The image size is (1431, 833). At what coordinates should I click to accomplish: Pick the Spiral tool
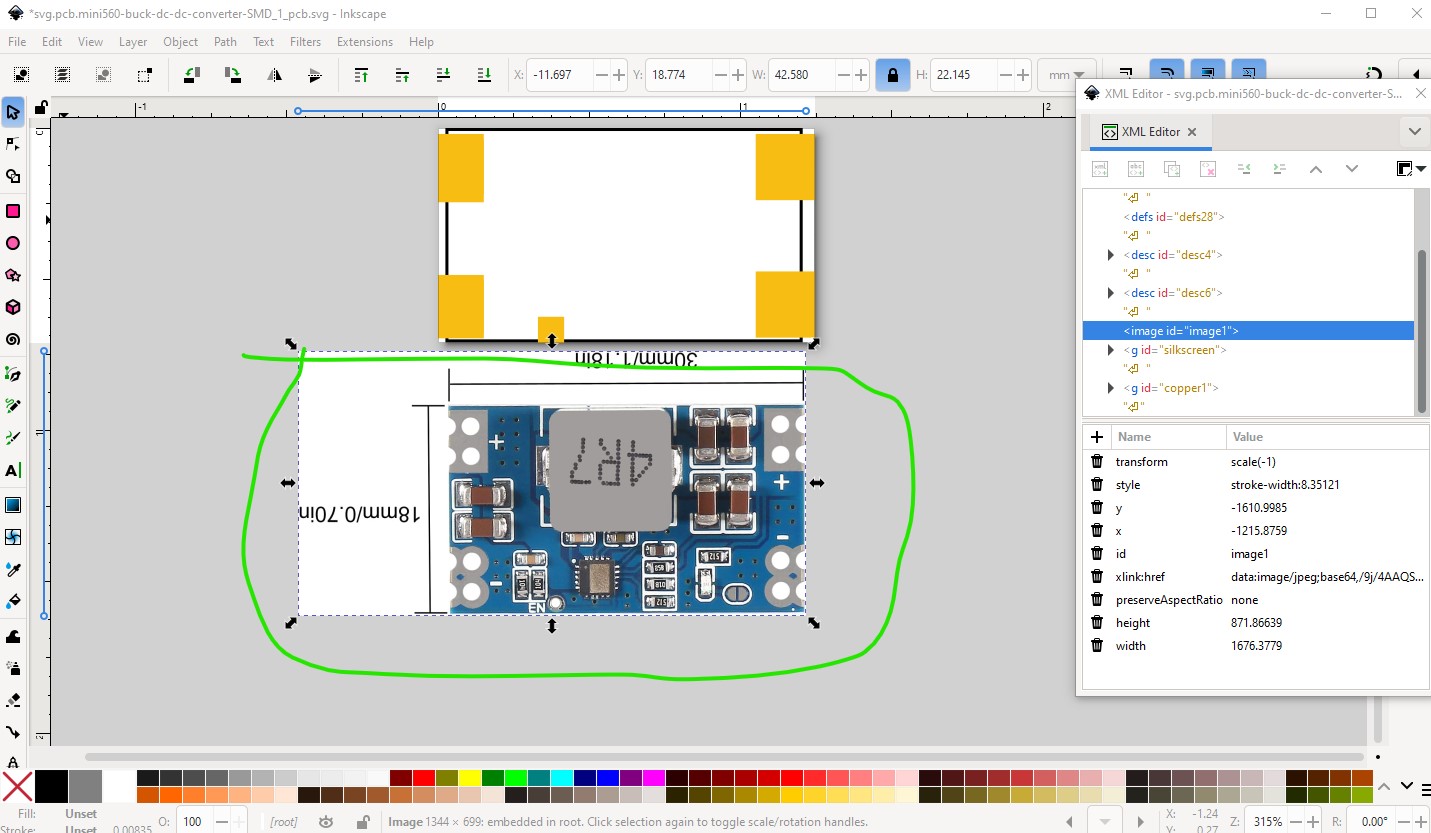pyautogui.click(x=13, y=340)
